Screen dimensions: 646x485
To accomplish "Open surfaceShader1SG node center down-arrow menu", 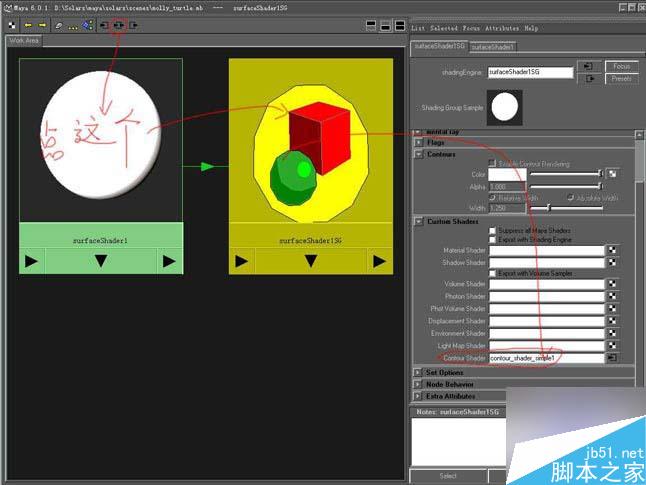I will coord(311,261).
